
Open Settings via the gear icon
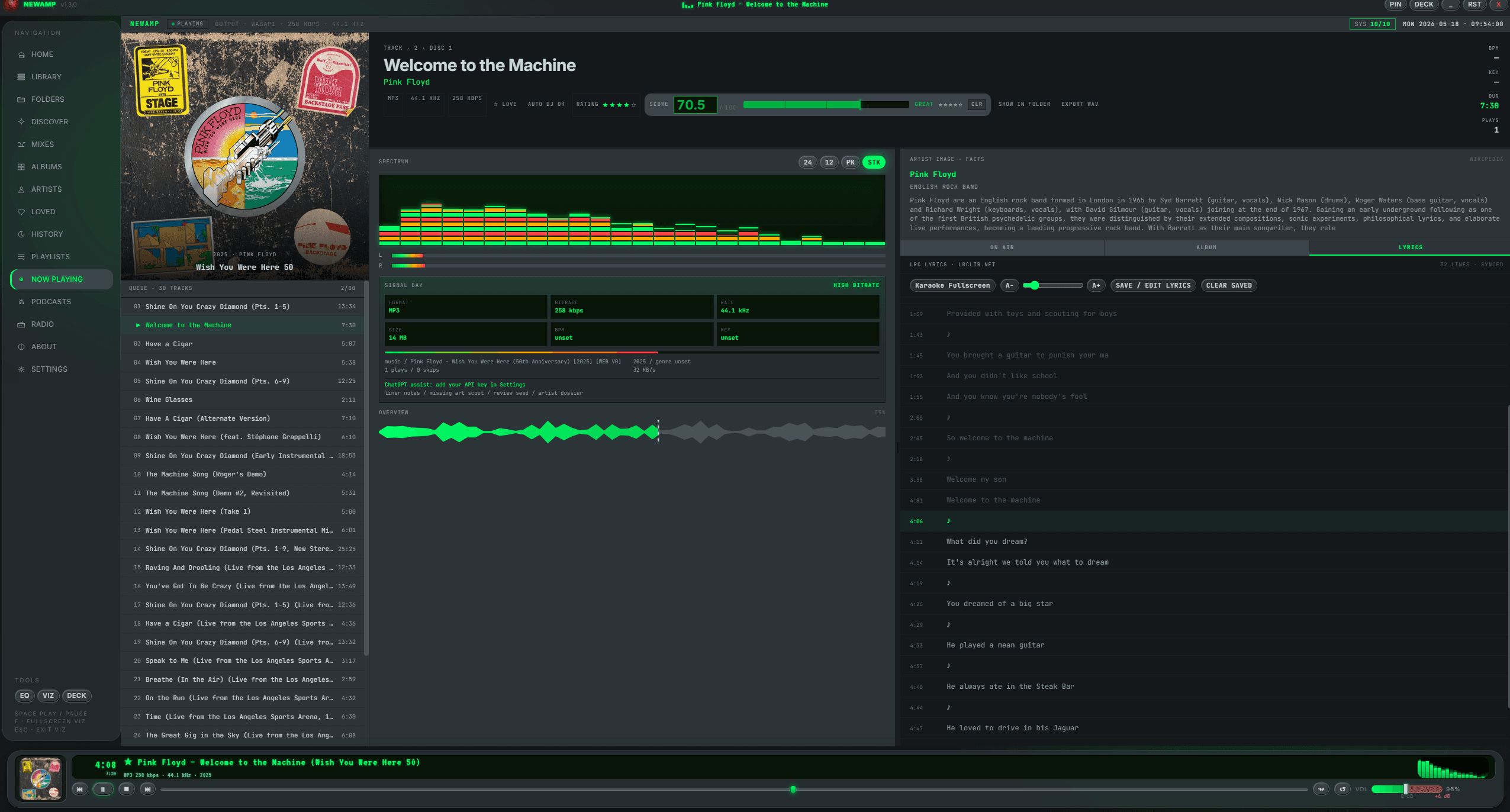point(21,369)
